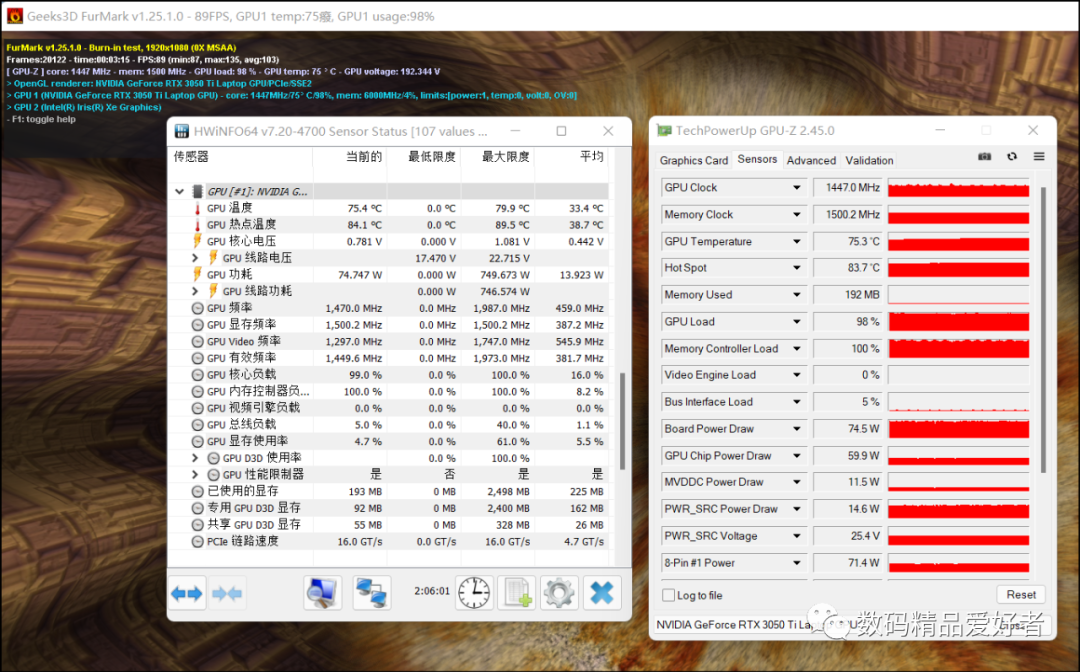Click circle icon of PCIe 链路速度 row
The image size is (1080, 672).
pos(197,541)
